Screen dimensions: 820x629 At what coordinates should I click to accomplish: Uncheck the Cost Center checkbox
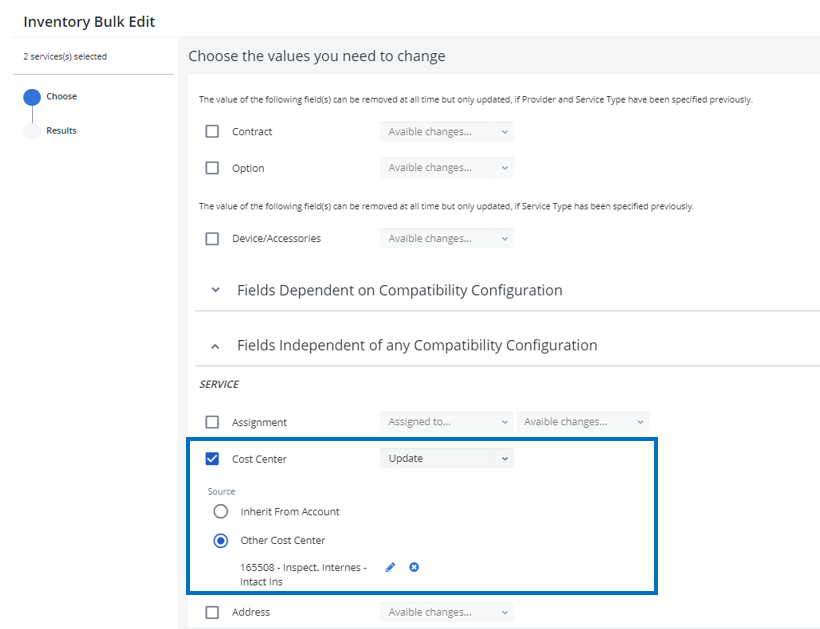pyautogui.click(x=212, y=459)
